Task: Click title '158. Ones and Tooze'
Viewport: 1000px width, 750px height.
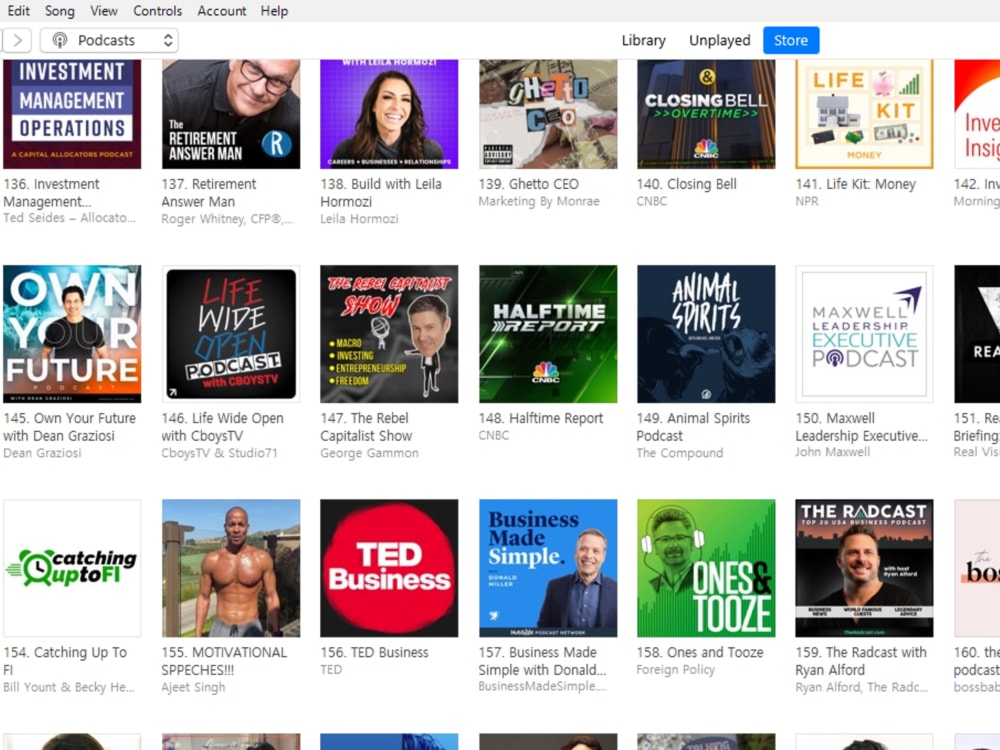Action: (x=700, y=652)
